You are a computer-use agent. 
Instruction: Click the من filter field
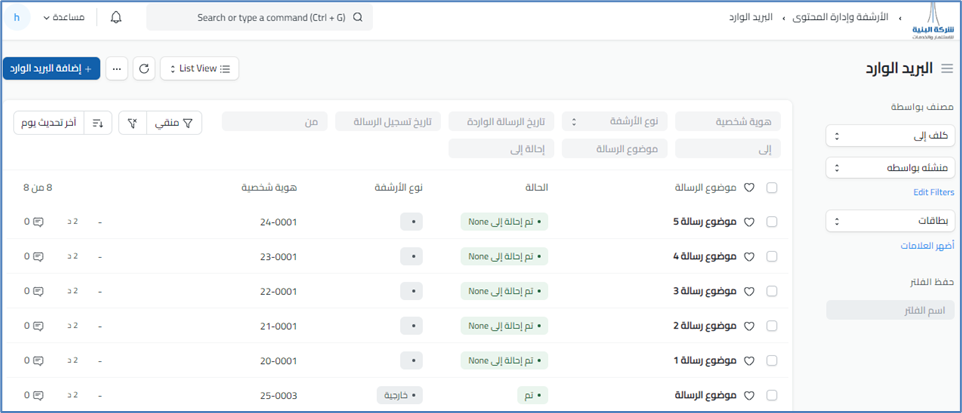(x=275, y=122)
